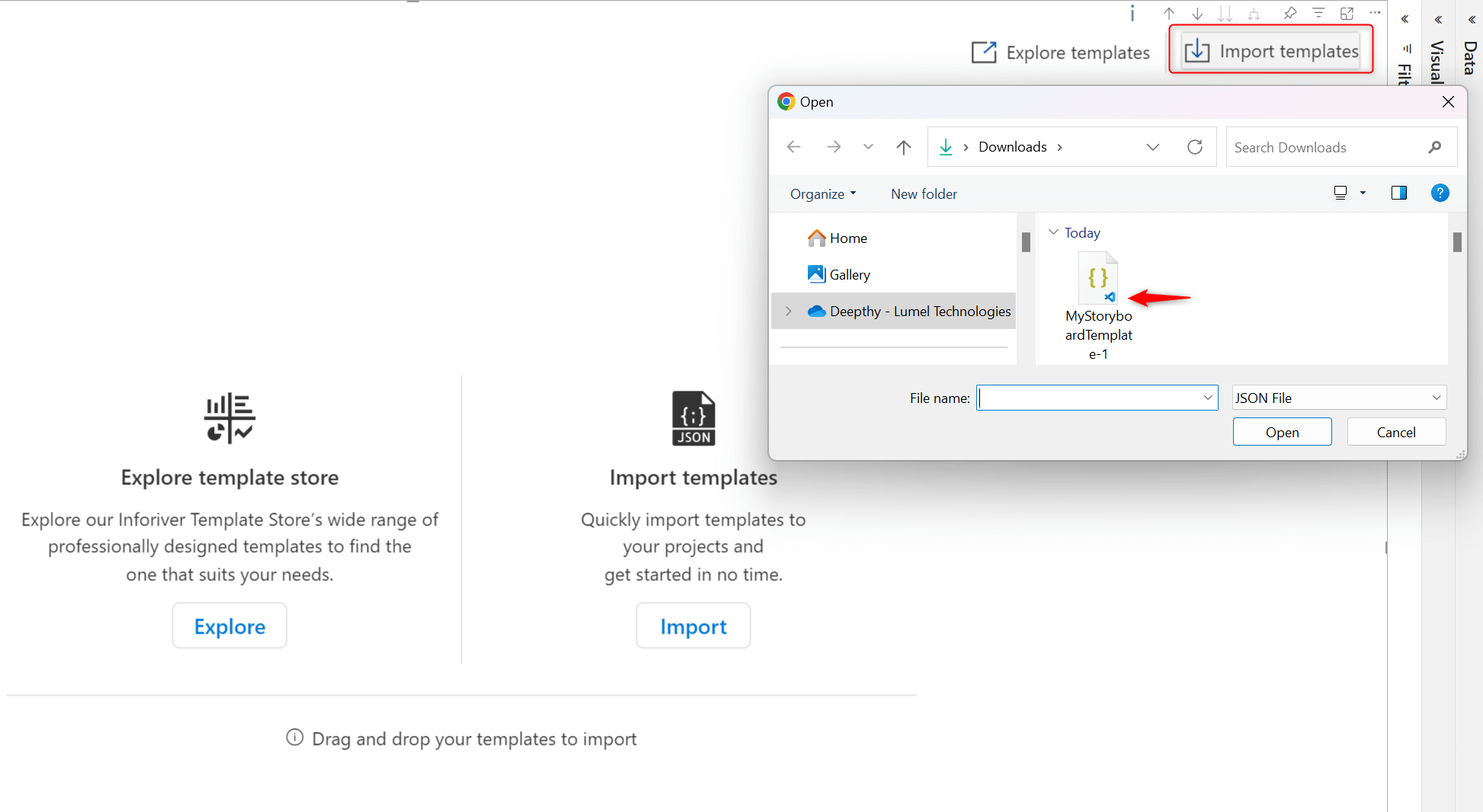1483x812 pixels.
Task: Go up one folder level
Action: pos(904,147)
